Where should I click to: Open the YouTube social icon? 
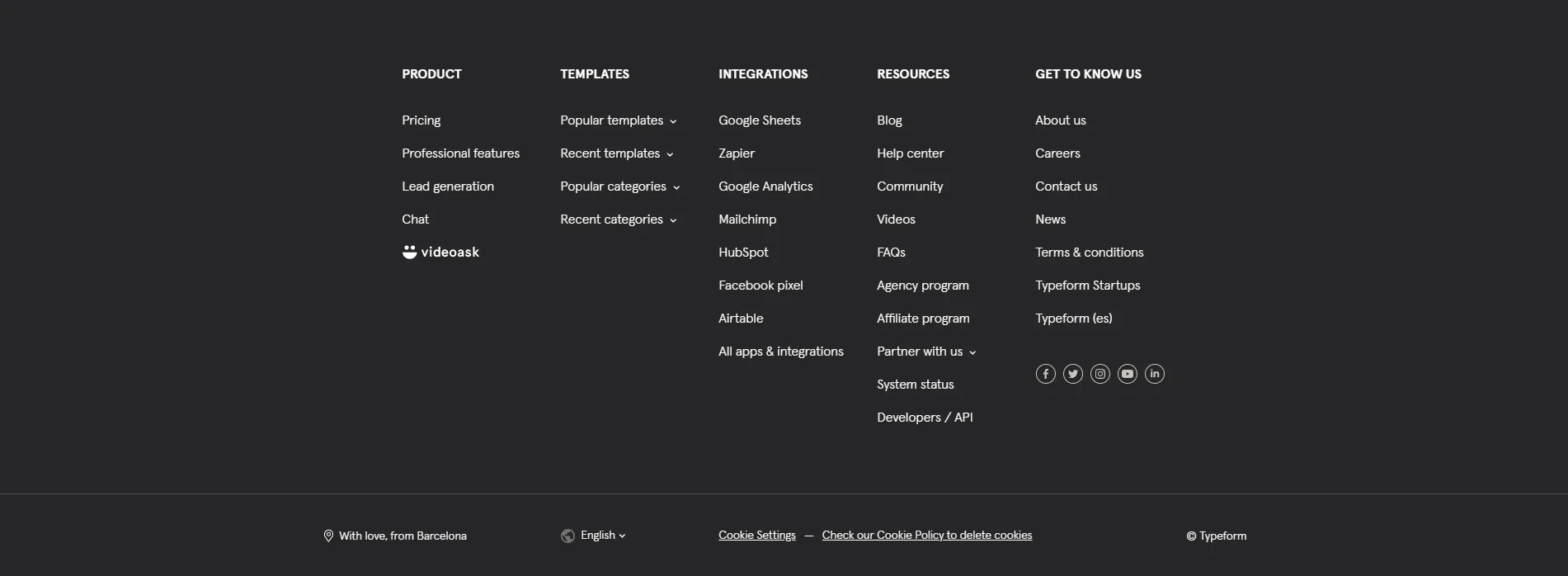click(x=1127, y=374)
